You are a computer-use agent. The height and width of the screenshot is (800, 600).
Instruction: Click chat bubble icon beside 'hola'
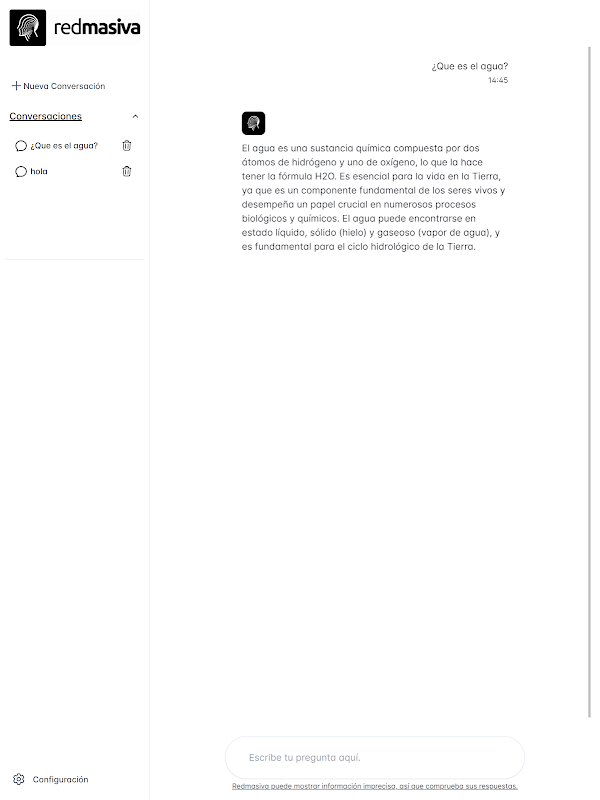coord(21,171)
